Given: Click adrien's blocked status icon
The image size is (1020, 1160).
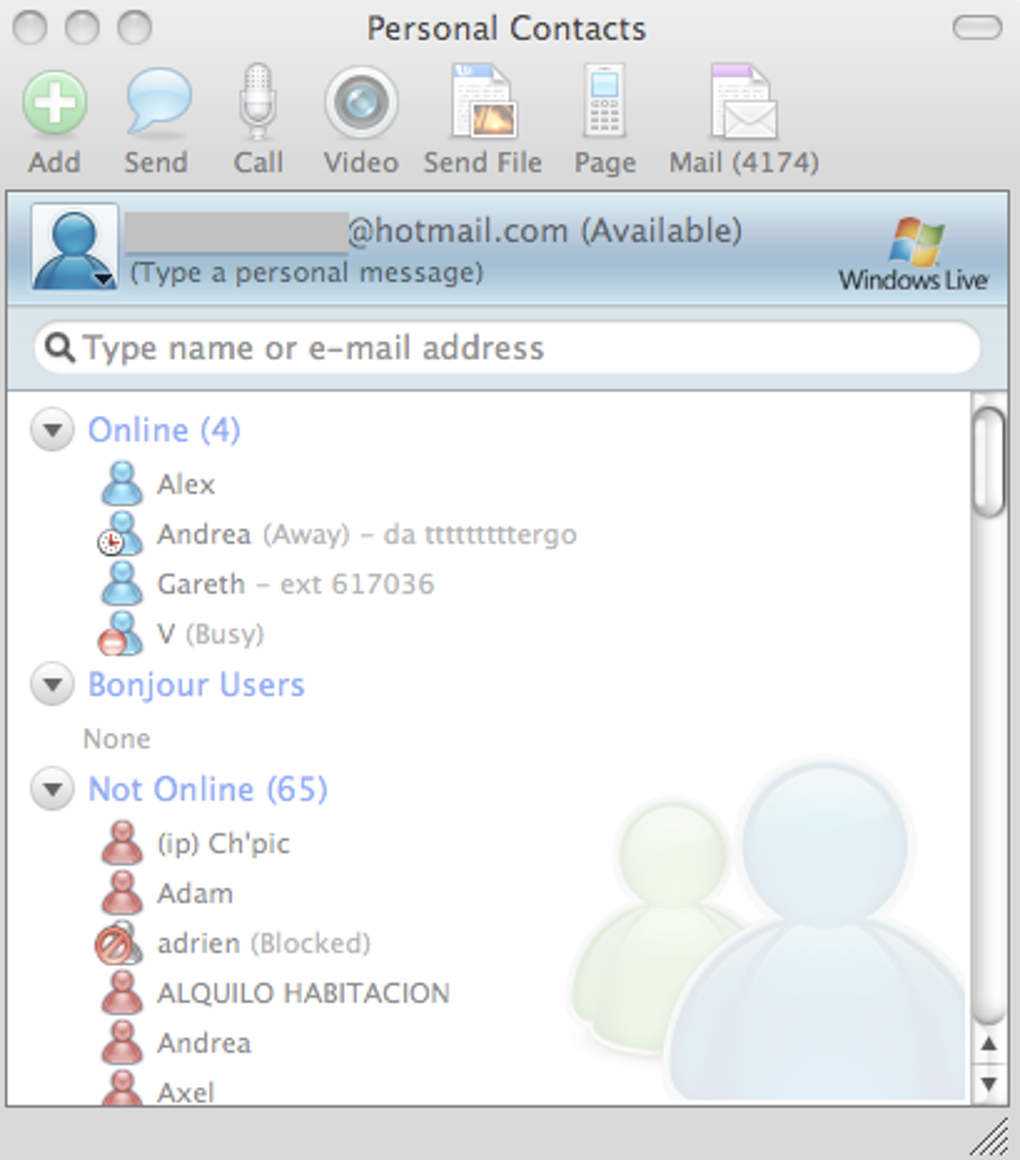Looking at the screenshot, I should point(118,942).
